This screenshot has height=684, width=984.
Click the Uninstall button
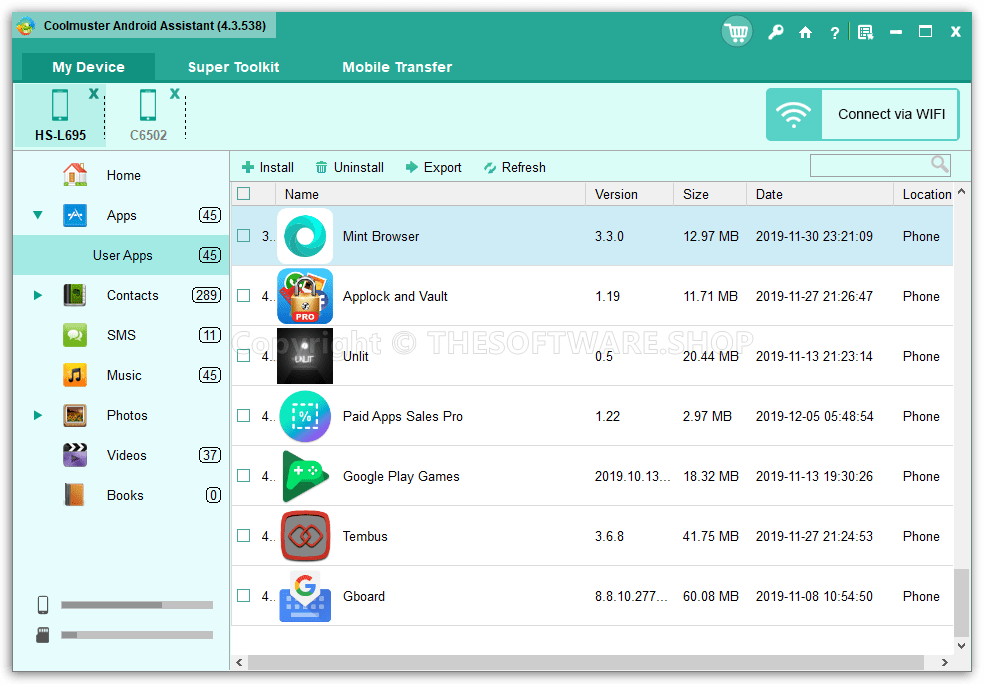pos(350,168)
